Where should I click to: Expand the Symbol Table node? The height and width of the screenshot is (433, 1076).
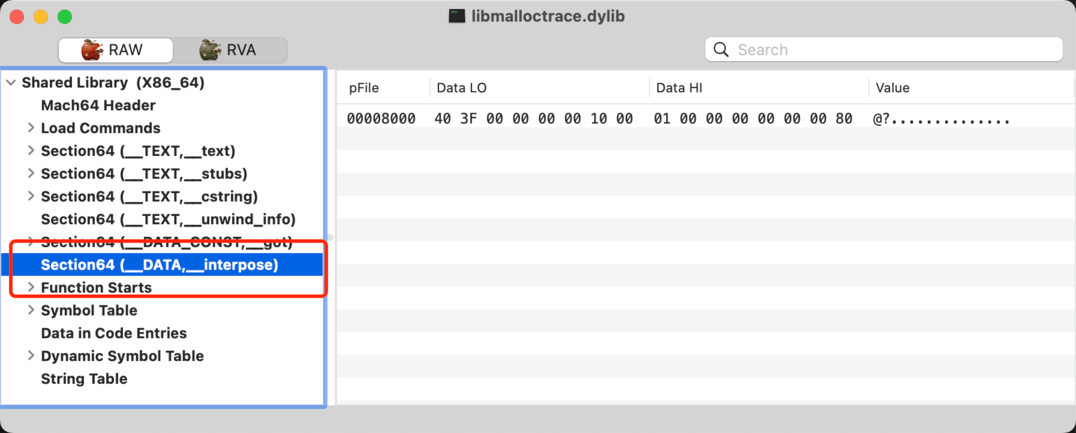point(31,311)
